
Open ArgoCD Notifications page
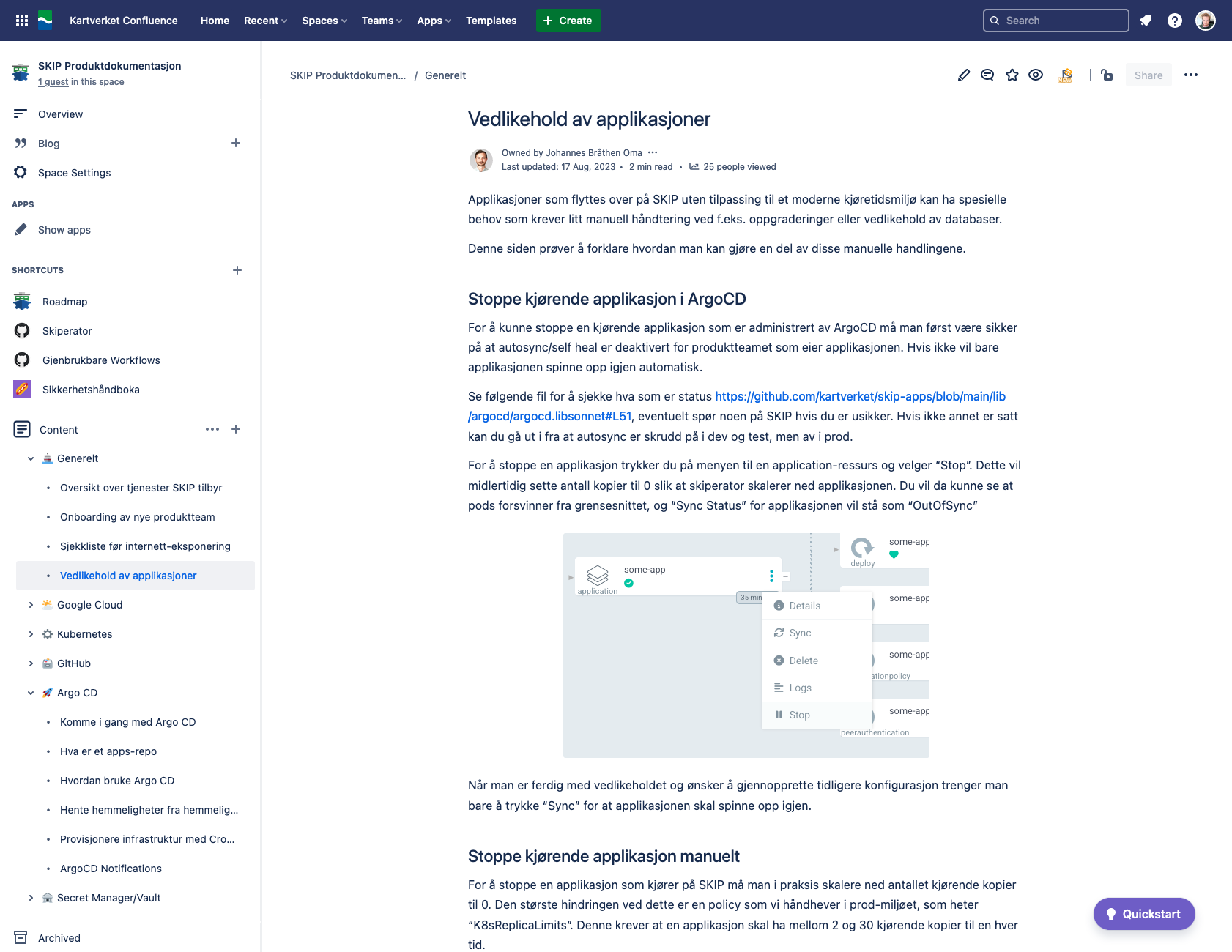click(x=111, y=869)
